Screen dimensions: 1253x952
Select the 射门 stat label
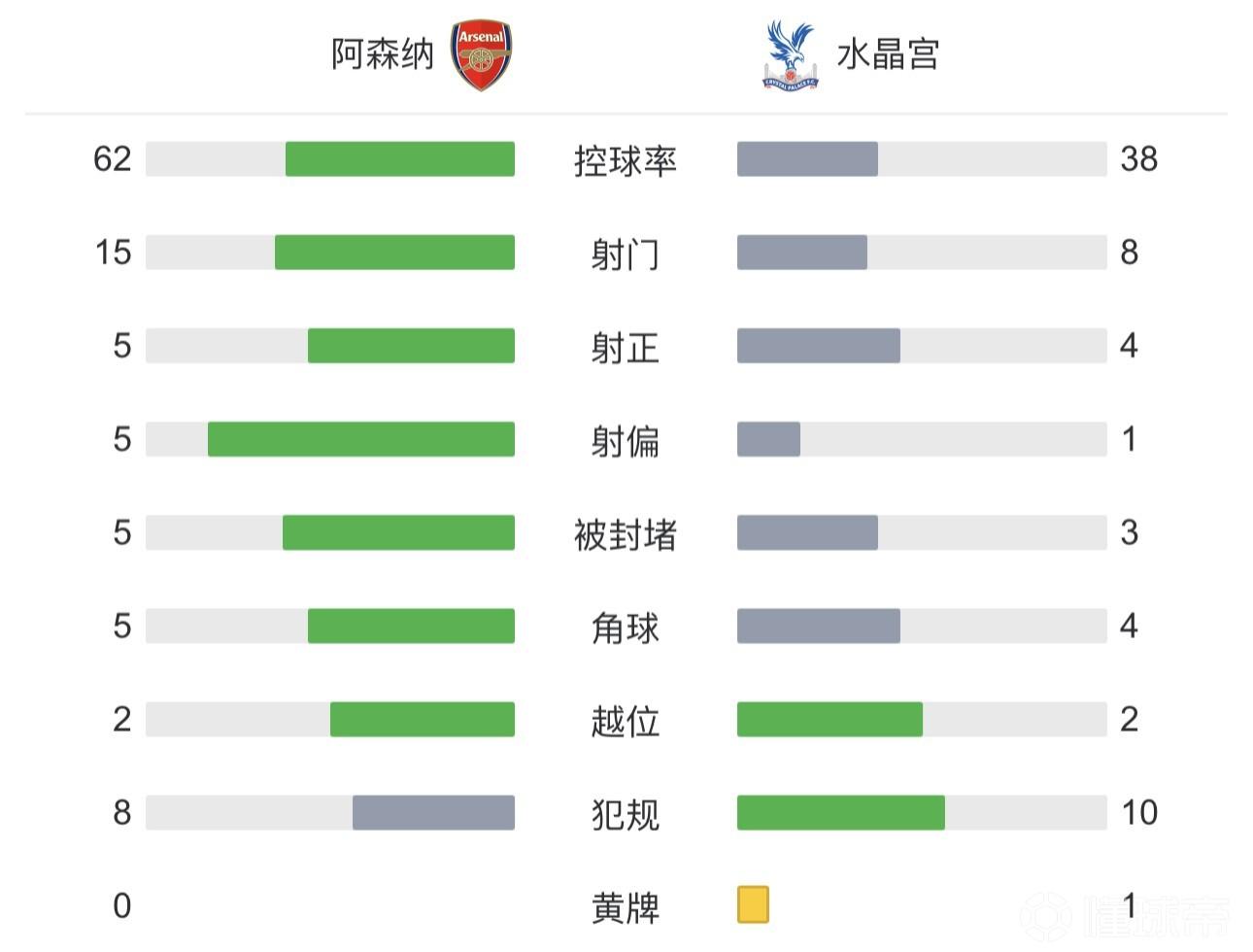(625, 254)
